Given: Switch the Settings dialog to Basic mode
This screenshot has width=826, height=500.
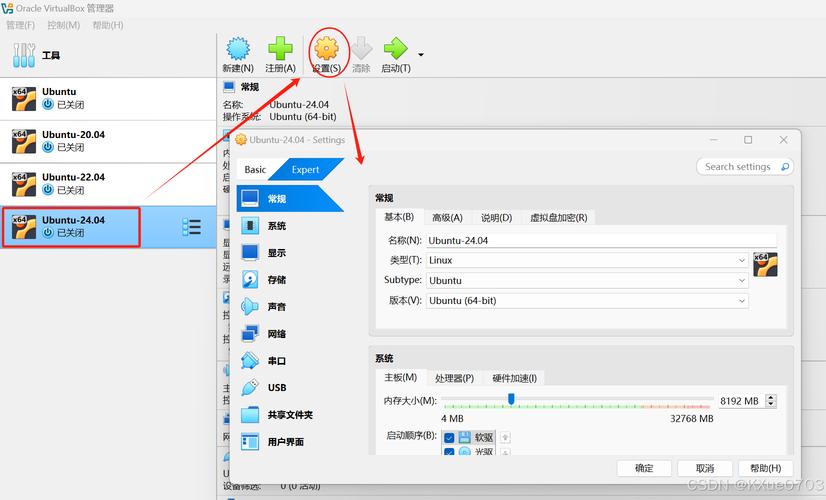Looking at the screenshot, I should tap(255, 170).
